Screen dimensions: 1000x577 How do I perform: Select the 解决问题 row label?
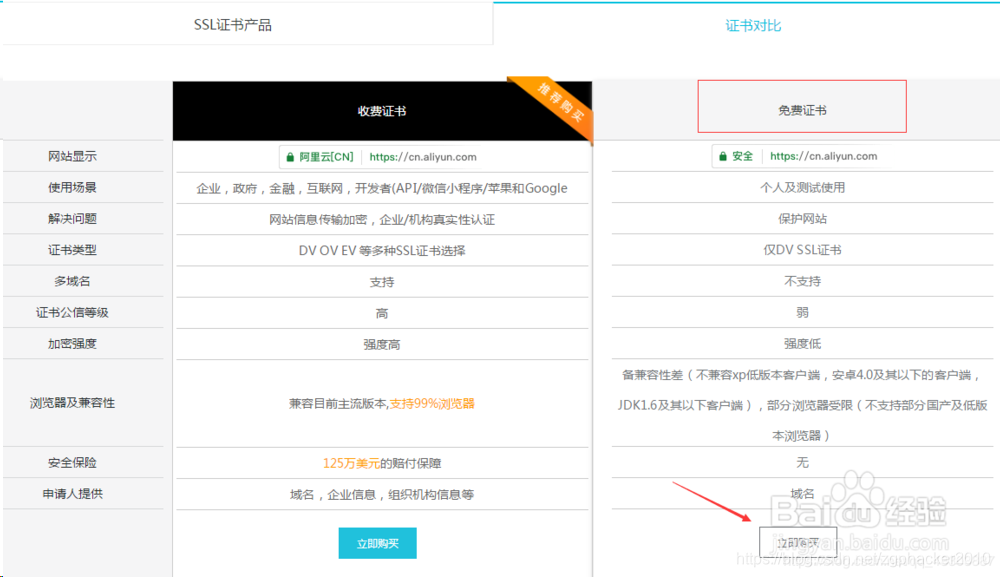coord(72,219)
